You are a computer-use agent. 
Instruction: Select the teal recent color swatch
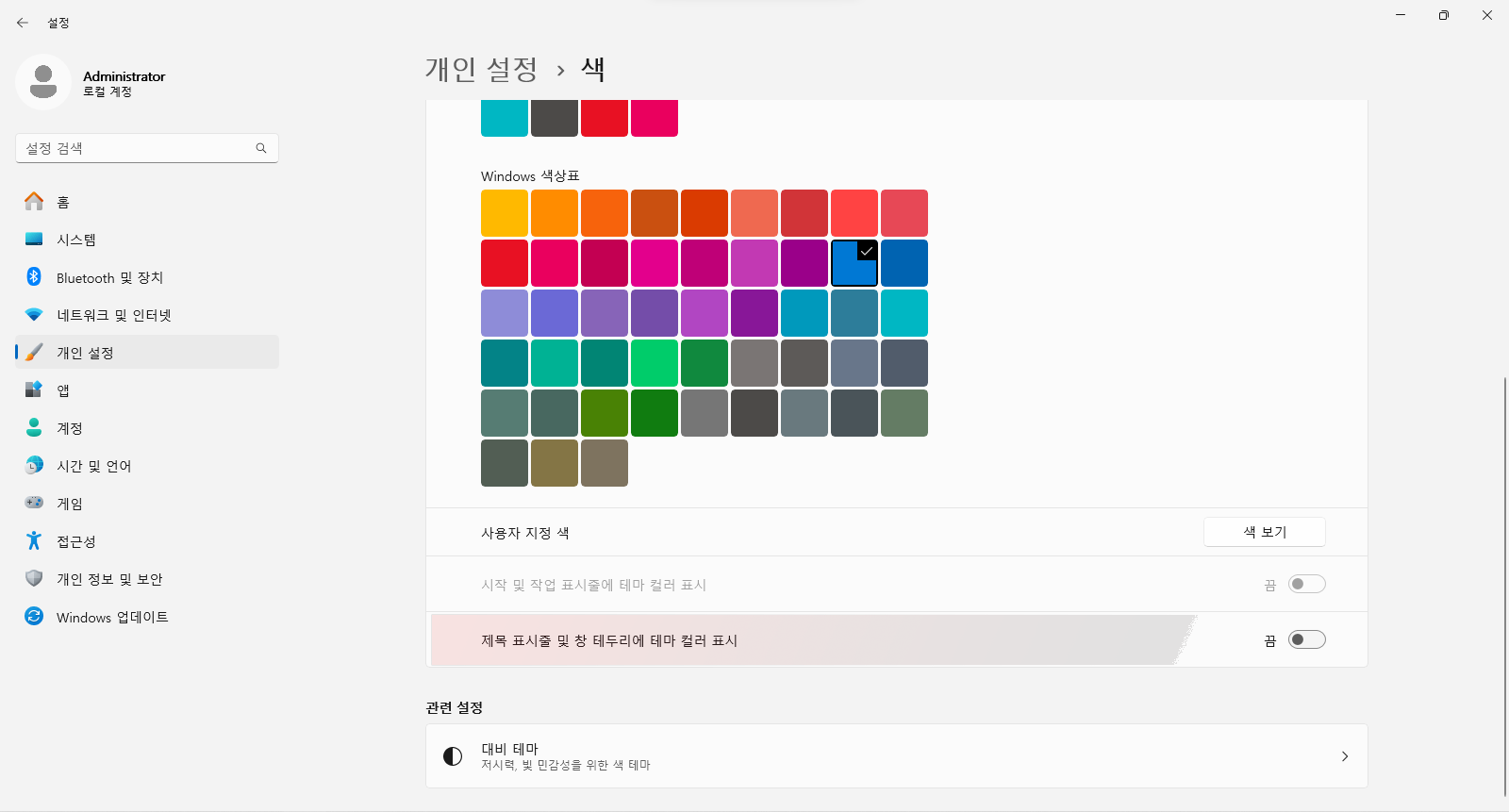click(x=505, y=118)
